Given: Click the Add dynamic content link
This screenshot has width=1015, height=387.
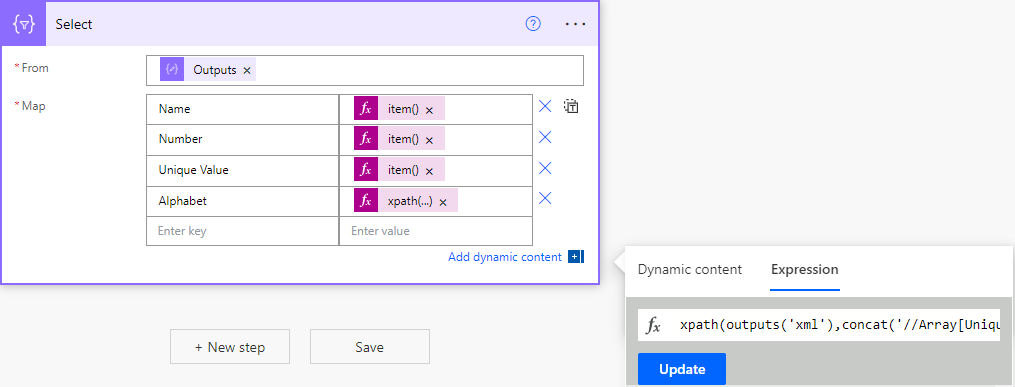Looking at the screenshot, I should 505,257.
